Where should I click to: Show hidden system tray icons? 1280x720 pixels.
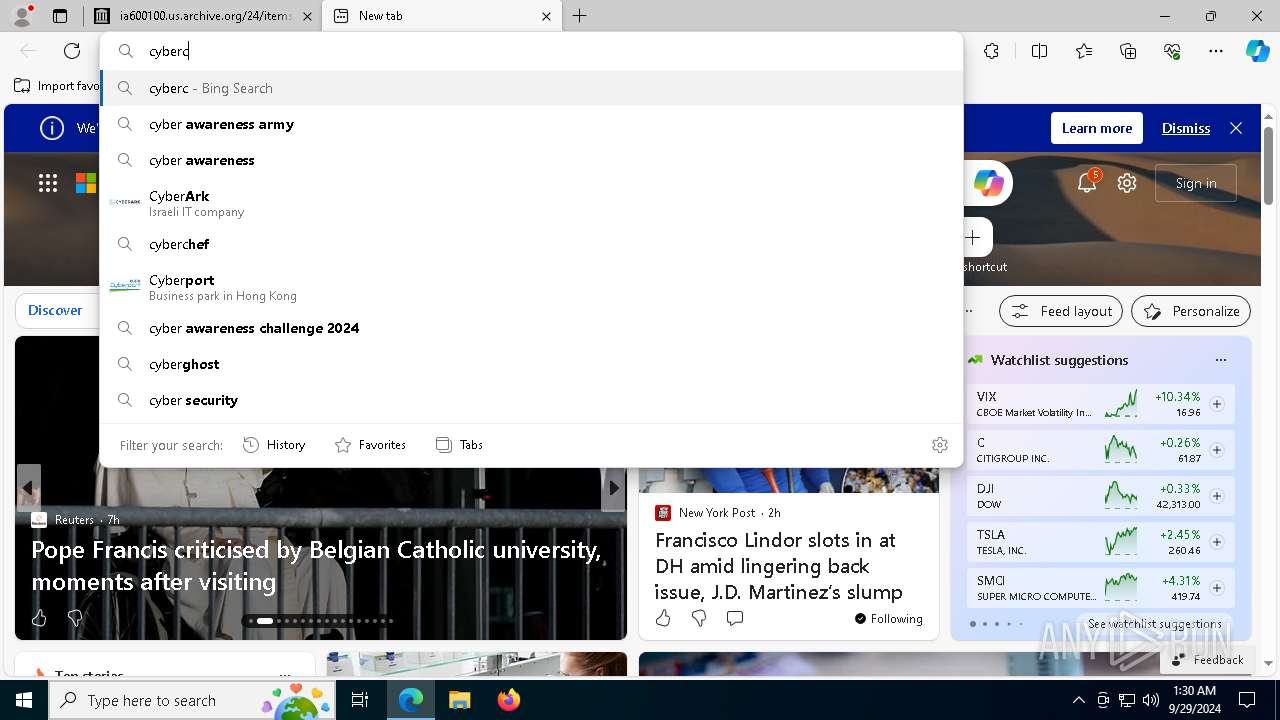point(1078,700)
